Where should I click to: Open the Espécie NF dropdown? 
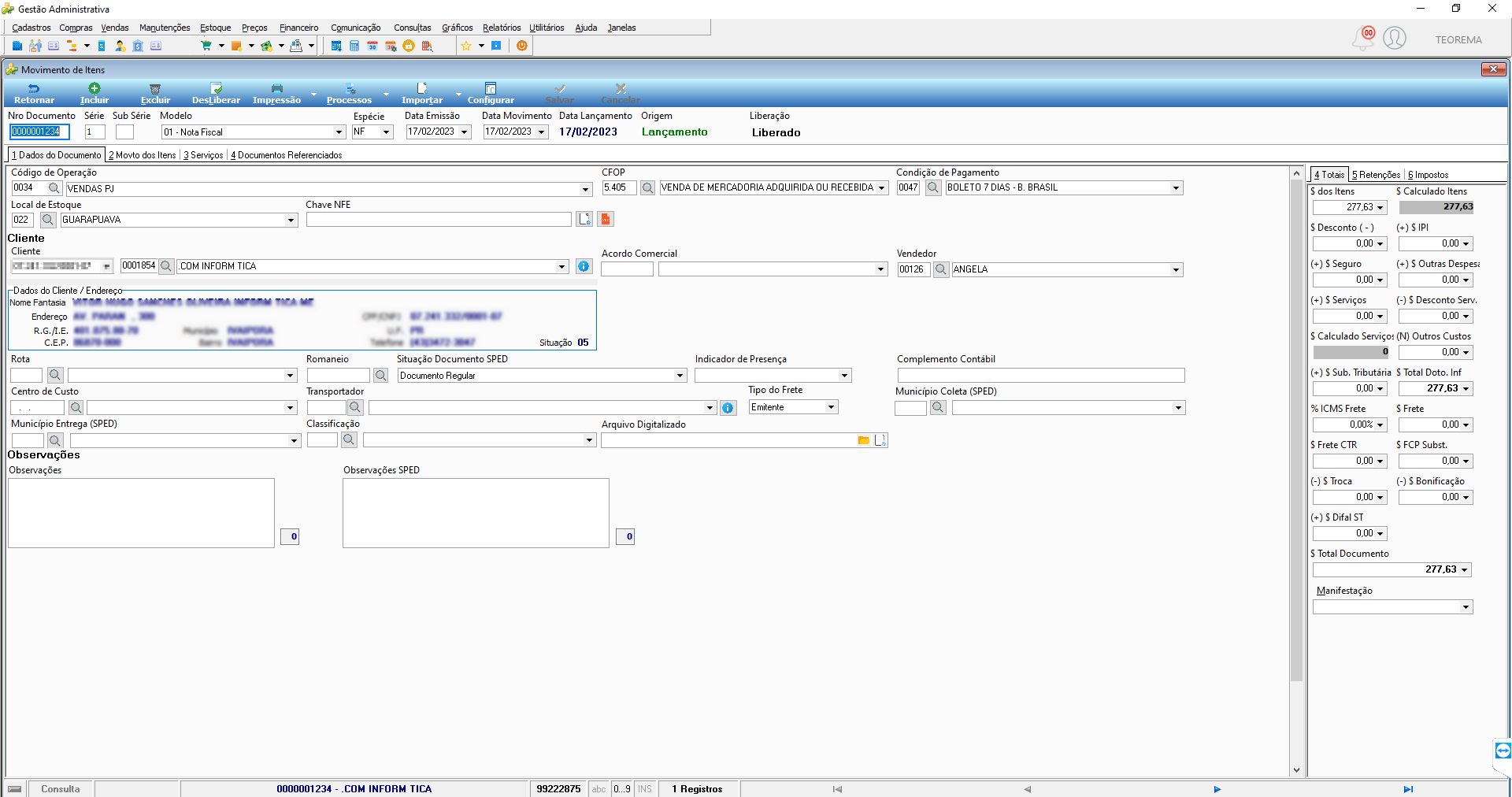click(387, 132)
